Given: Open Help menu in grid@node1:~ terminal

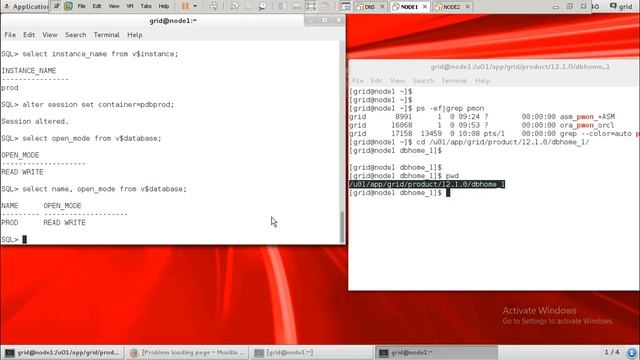Looking at the screenshot, I should pos(135,35).
